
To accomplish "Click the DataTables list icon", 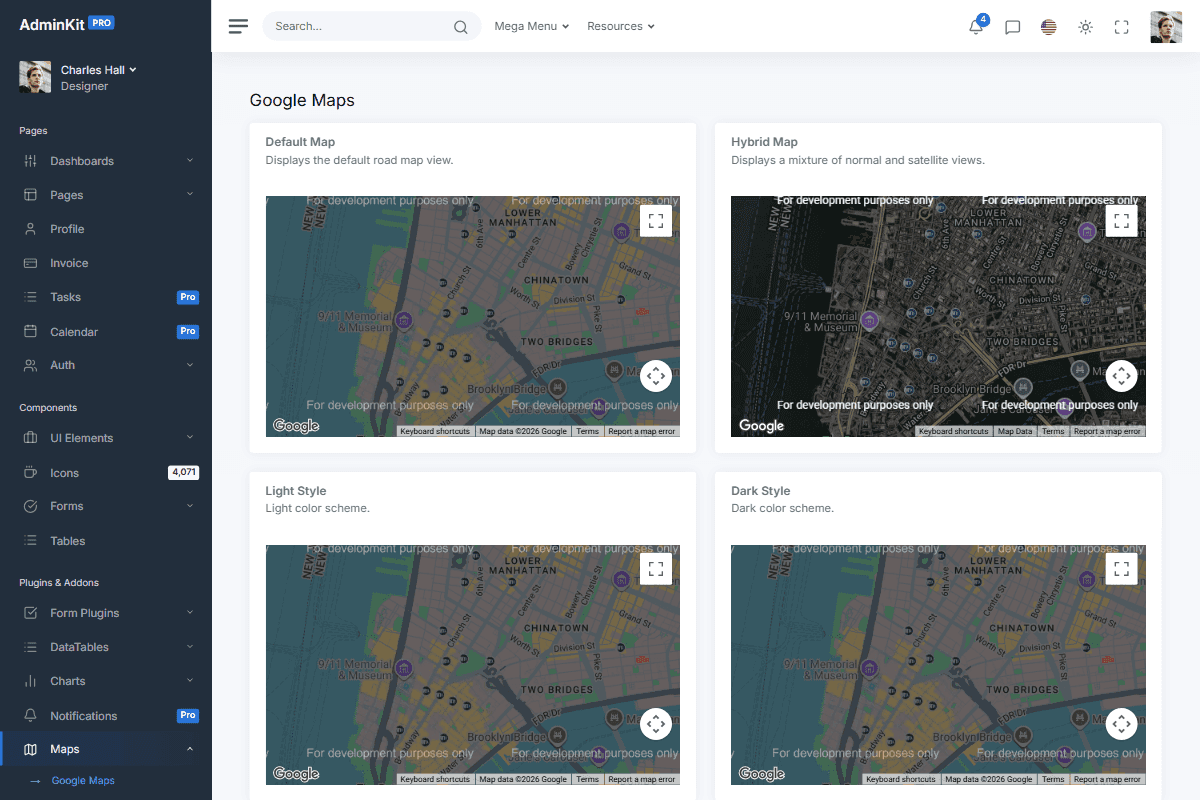I will point(30,647).
